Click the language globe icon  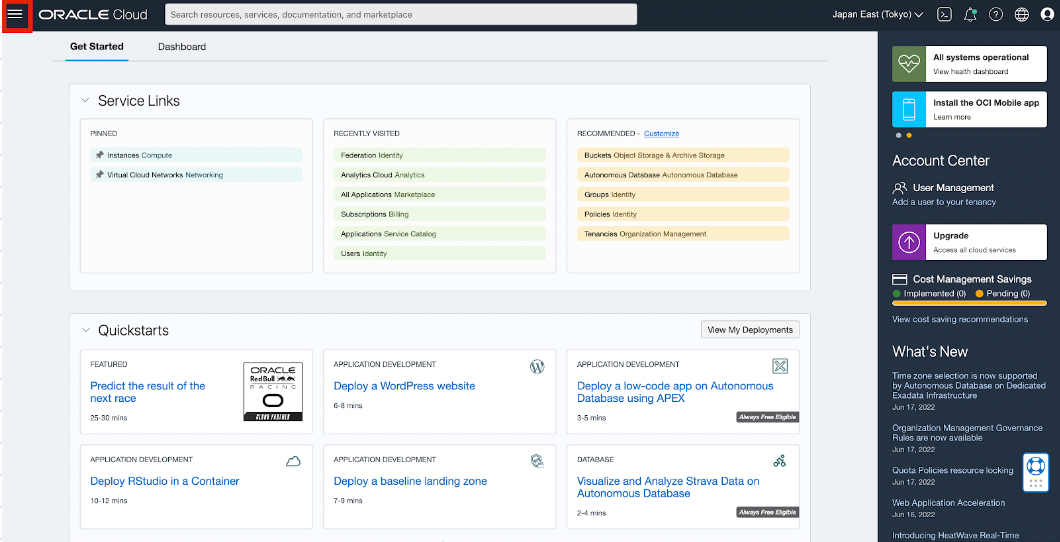coord(1021,15)
